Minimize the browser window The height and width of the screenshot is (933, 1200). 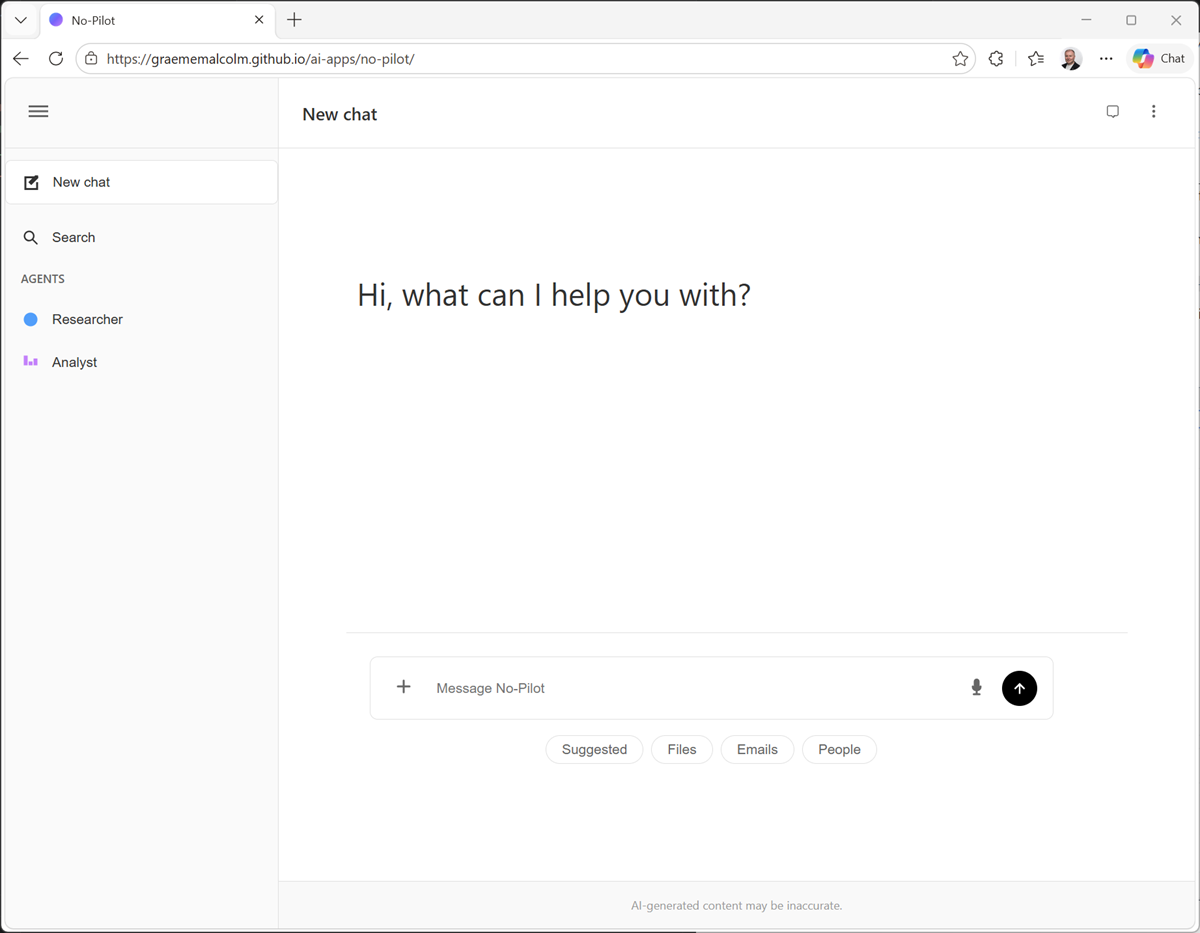pyautogui.click(x=1086, y=20)
